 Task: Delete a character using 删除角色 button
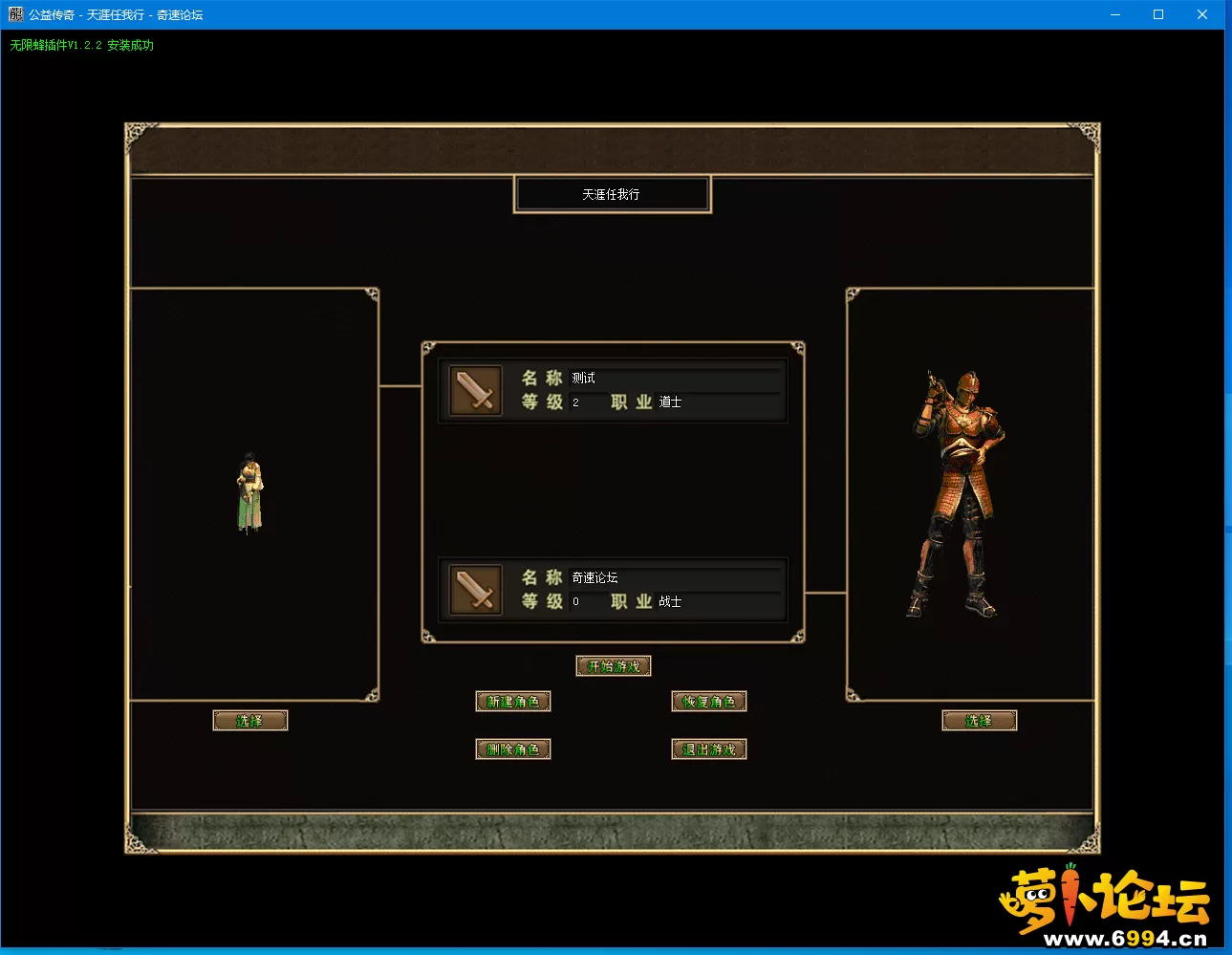click(x=513, y=749)
